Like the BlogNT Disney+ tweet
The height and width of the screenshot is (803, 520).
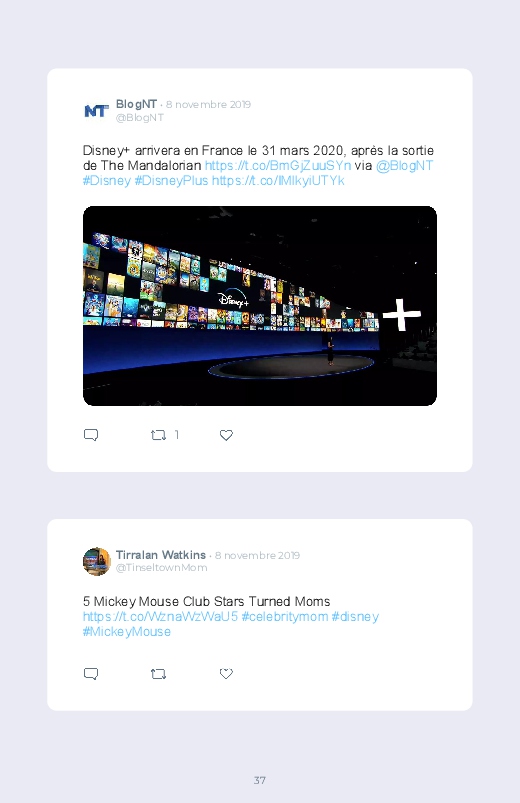226,435
